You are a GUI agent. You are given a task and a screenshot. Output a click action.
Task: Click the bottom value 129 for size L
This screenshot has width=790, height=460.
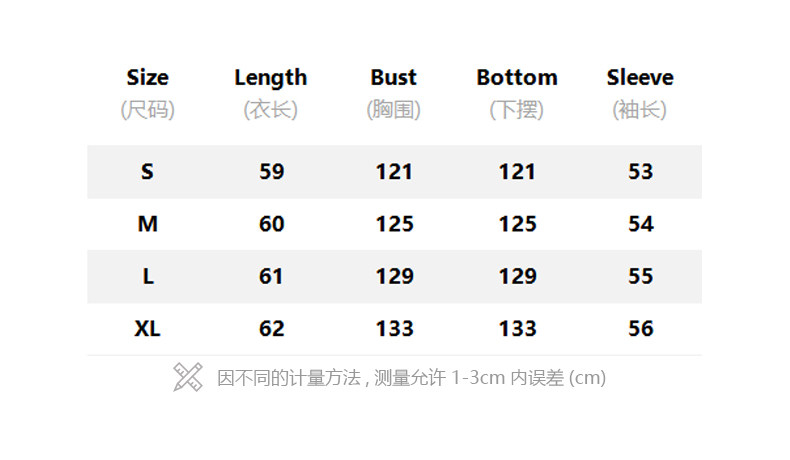(x=517, y=276)
